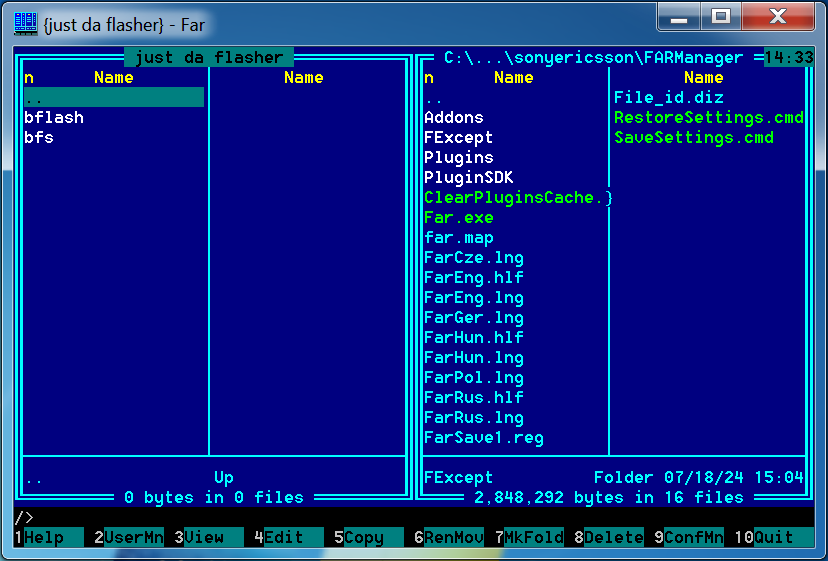Close the Far window
Viewport: 828px width, 561px height.
(x=778, y=17)
